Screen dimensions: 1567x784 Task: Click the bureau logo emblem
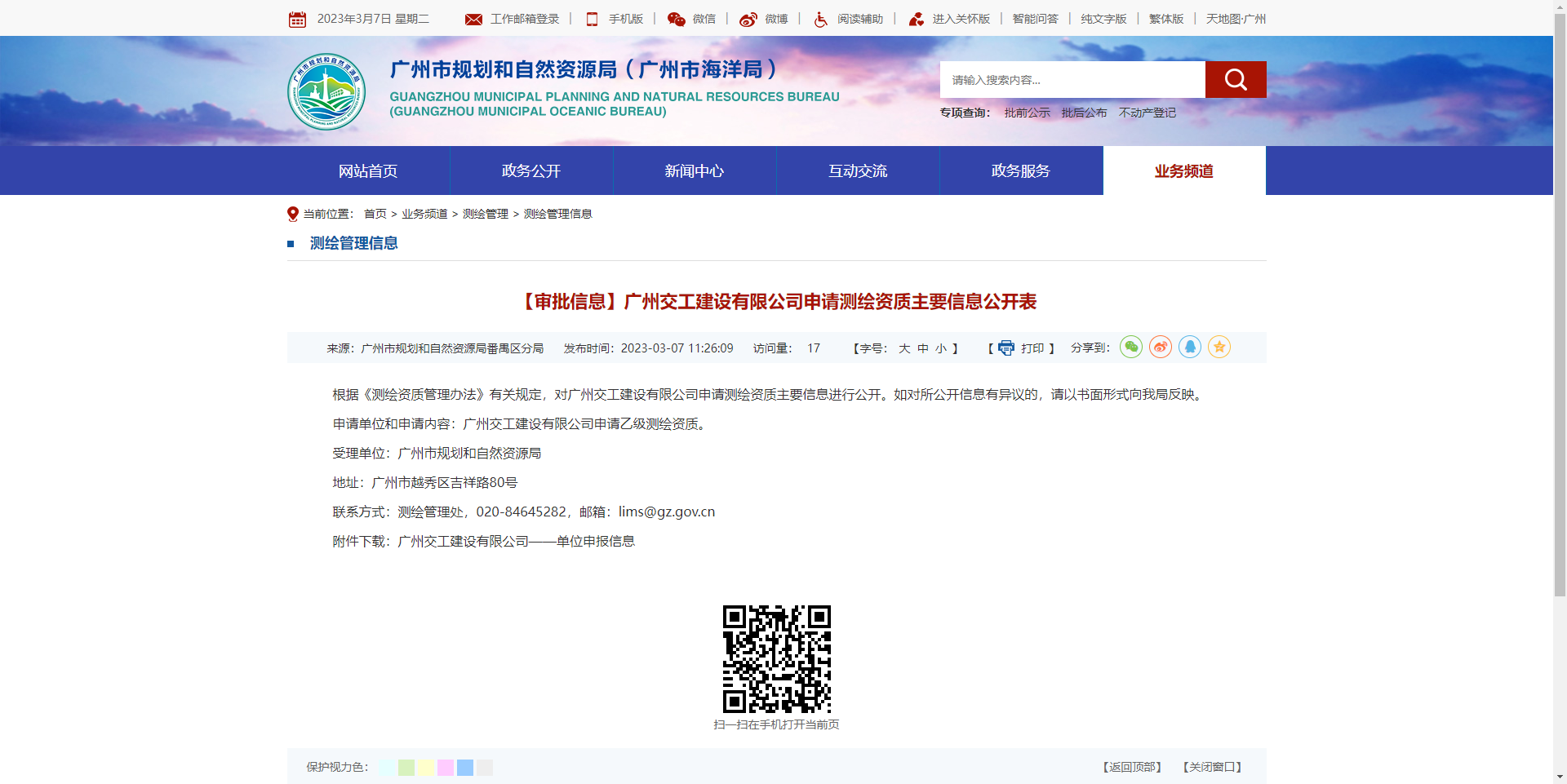pos(326,91)
